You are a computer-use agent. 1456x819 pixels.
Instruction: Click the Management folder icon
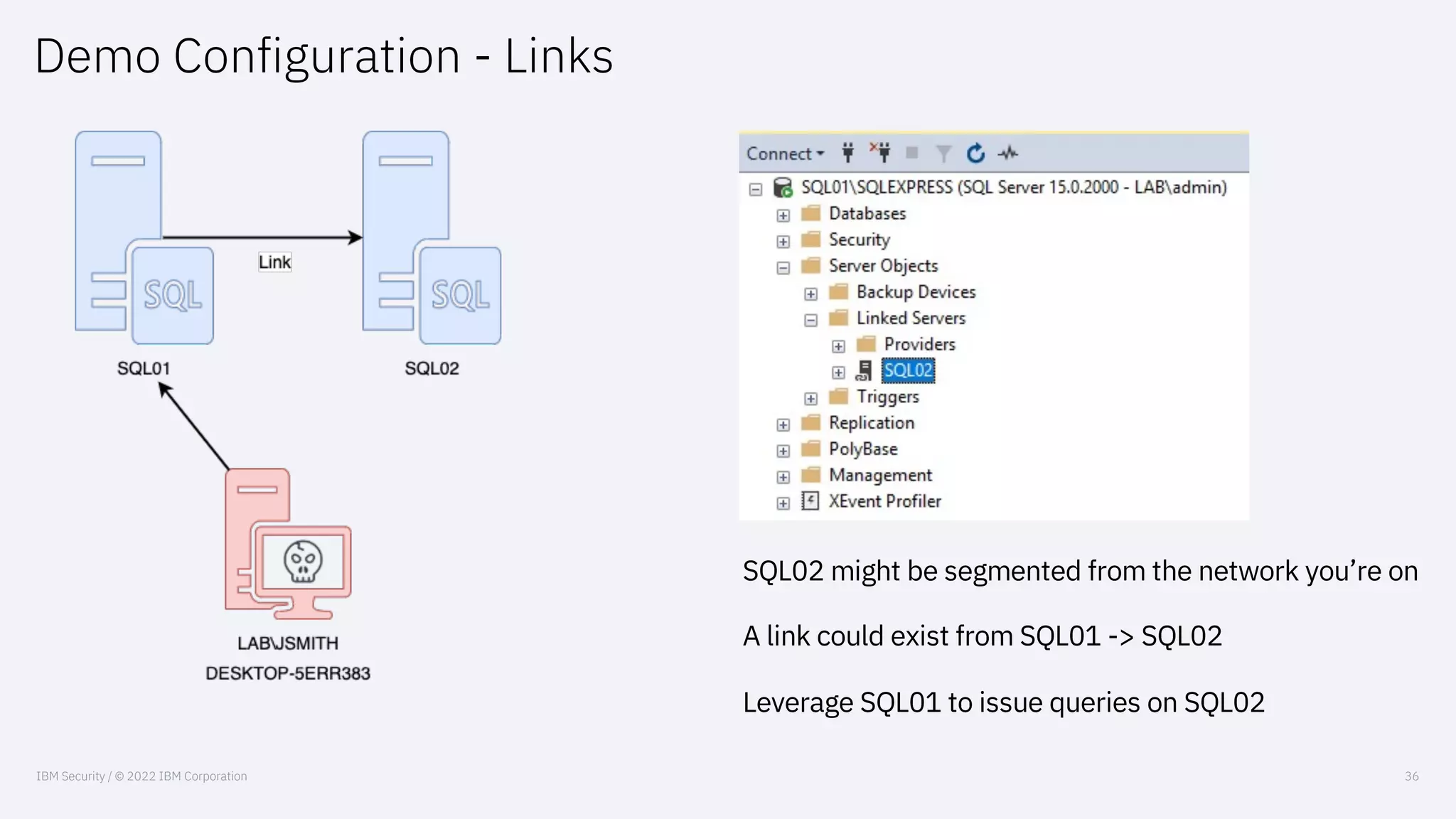[810, 475]
